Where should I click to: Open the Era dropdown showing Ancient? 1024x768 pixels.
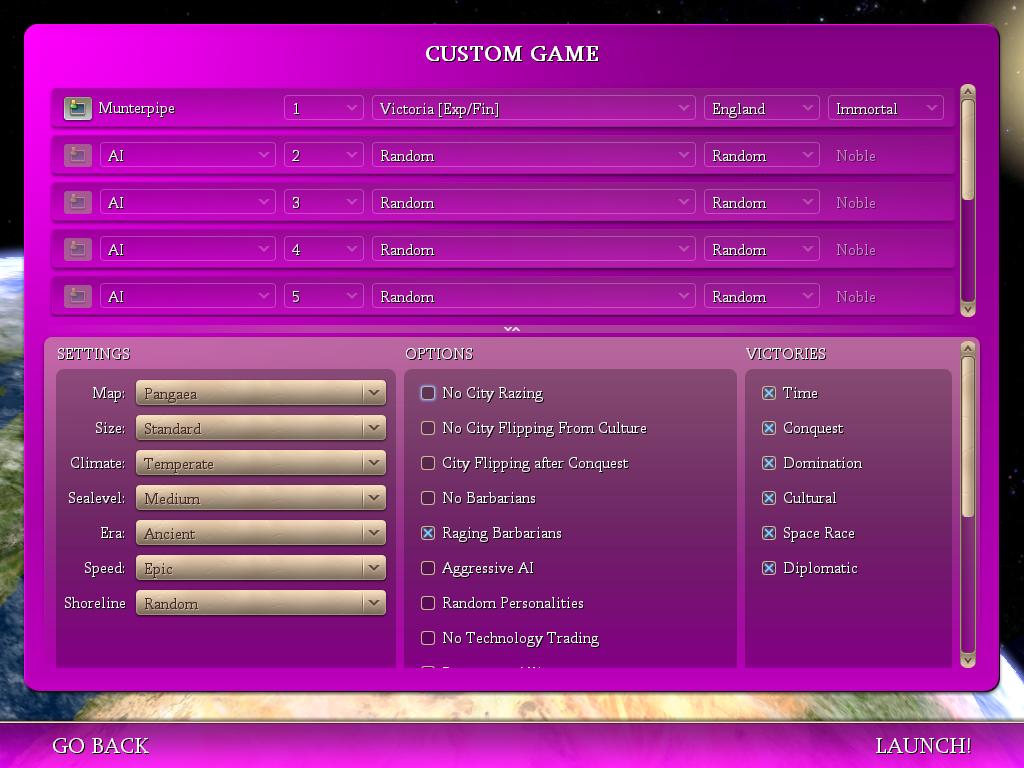point(261,533)
